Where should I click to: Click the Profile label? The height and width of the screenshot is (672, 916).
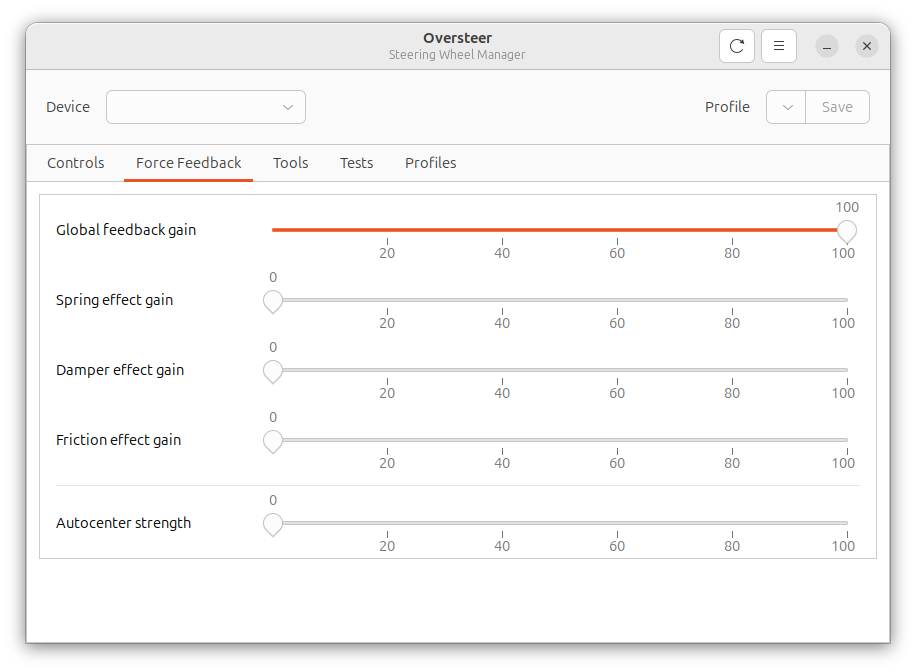(727, 107)
